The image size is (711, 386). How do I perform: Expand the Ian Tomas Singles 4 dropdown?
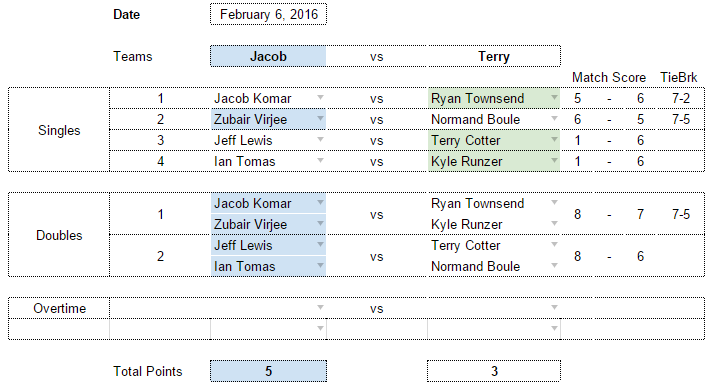[320, 160]
